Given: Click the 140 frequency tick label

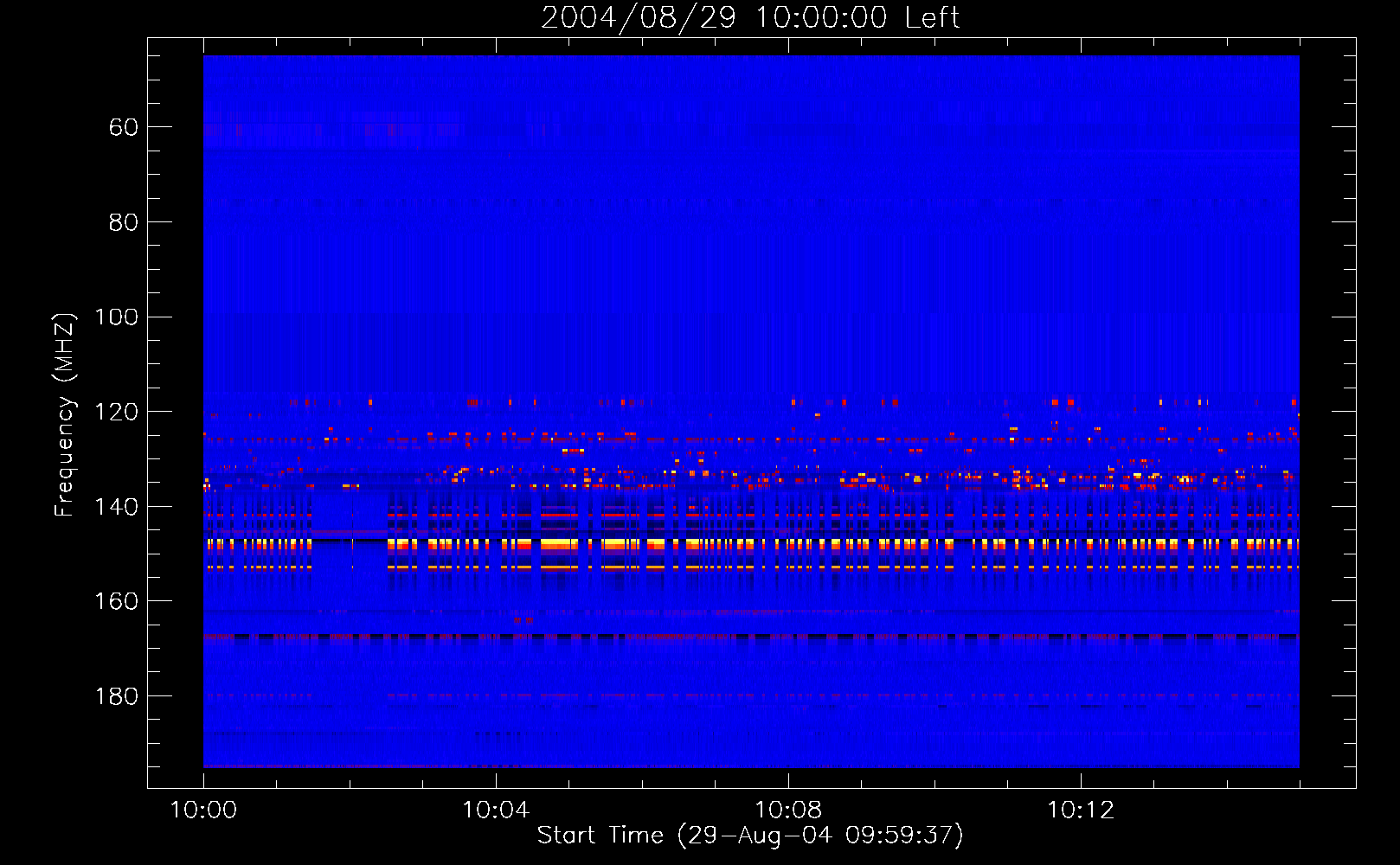Looking at the screenshot, I should (x=116, y=507).
